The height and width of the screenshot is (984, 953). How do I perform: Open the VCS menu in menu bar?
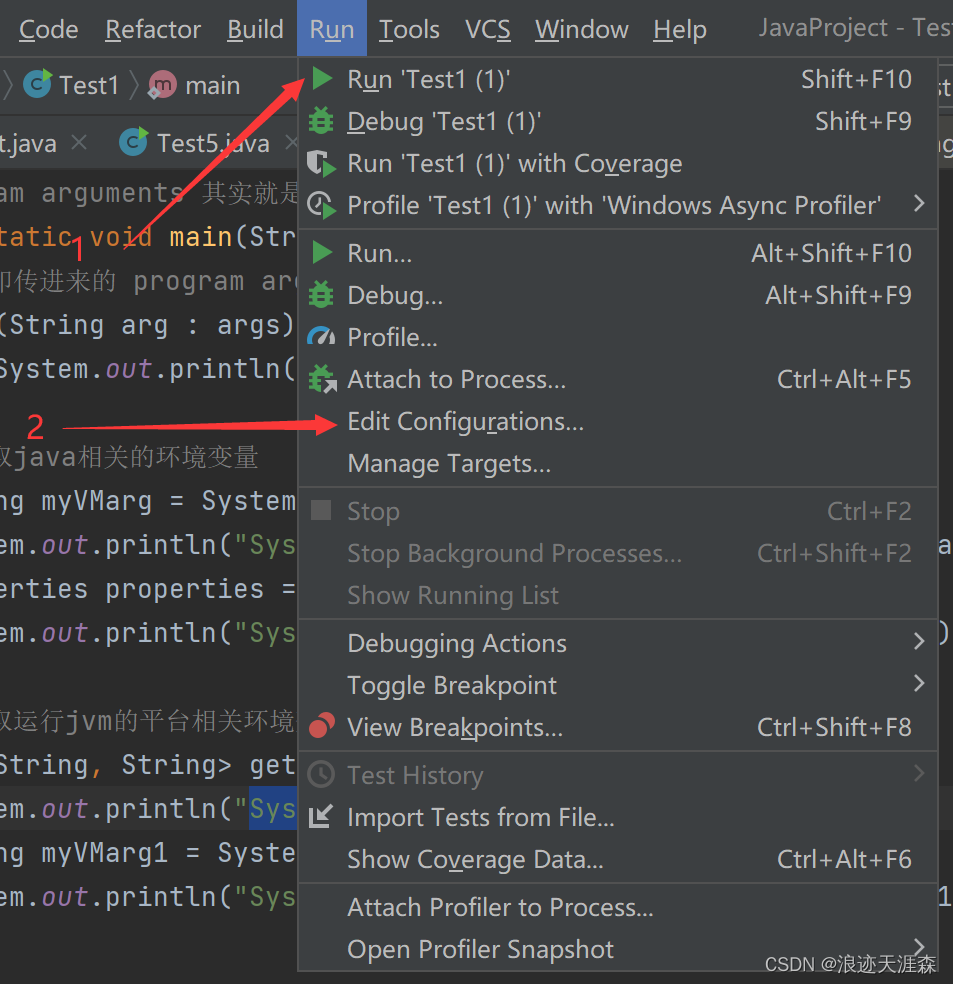tap(487, 30)
